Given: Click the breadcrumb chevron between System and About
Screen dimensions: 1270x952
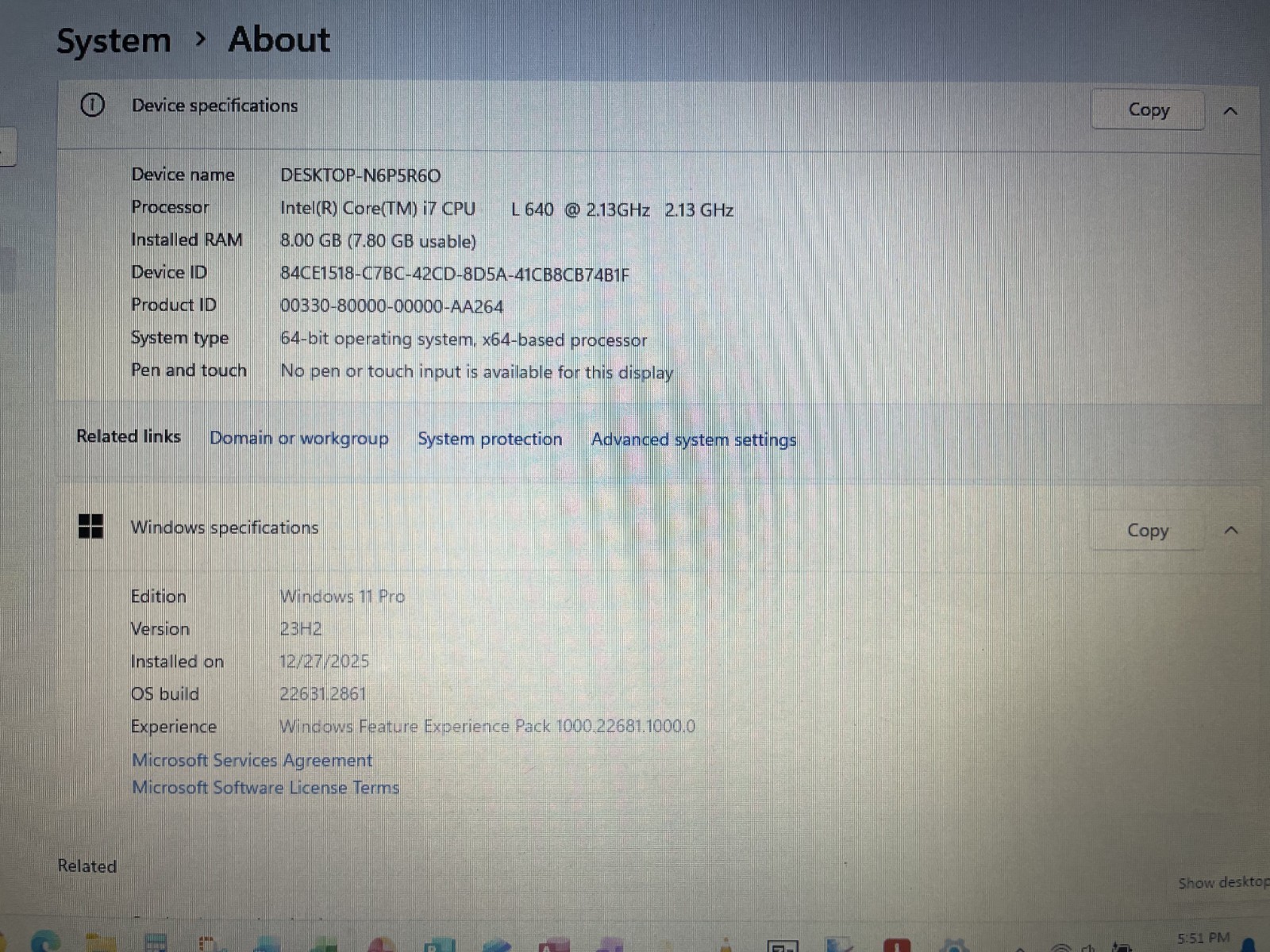Looking at the screenshot, I should [200, 39].
